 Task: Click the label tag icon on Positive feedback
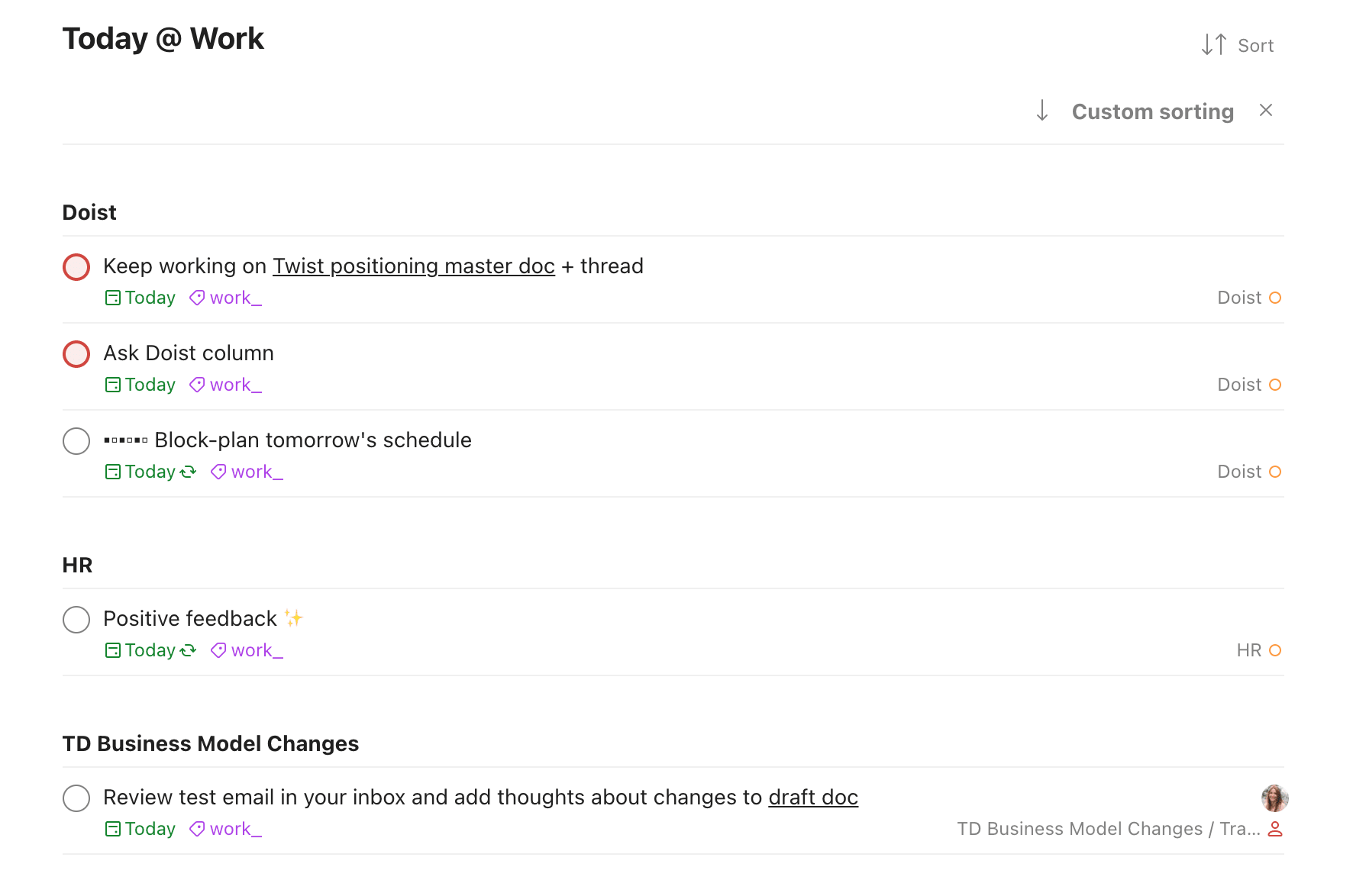218,650
